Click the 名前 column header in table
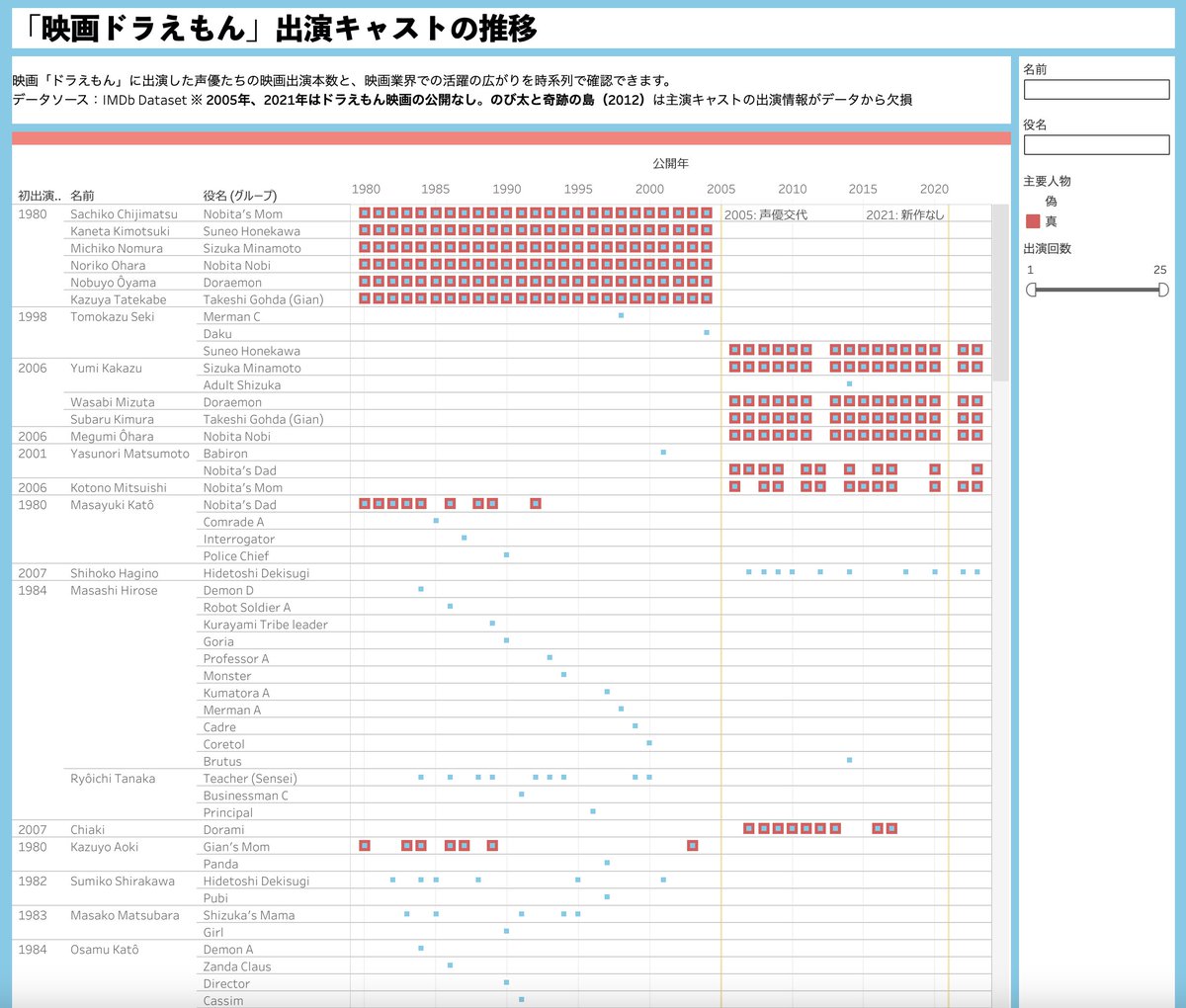 tap(82, 196)
